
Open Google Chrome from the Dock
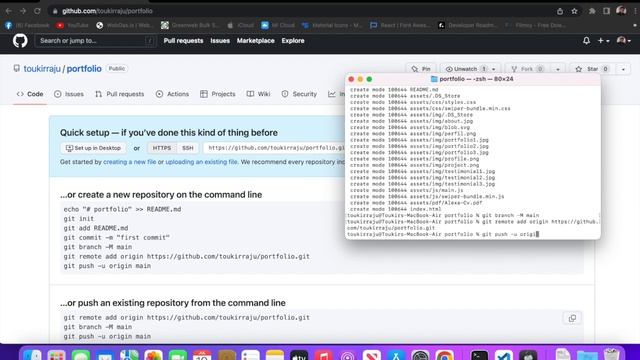tap(444, 356)
